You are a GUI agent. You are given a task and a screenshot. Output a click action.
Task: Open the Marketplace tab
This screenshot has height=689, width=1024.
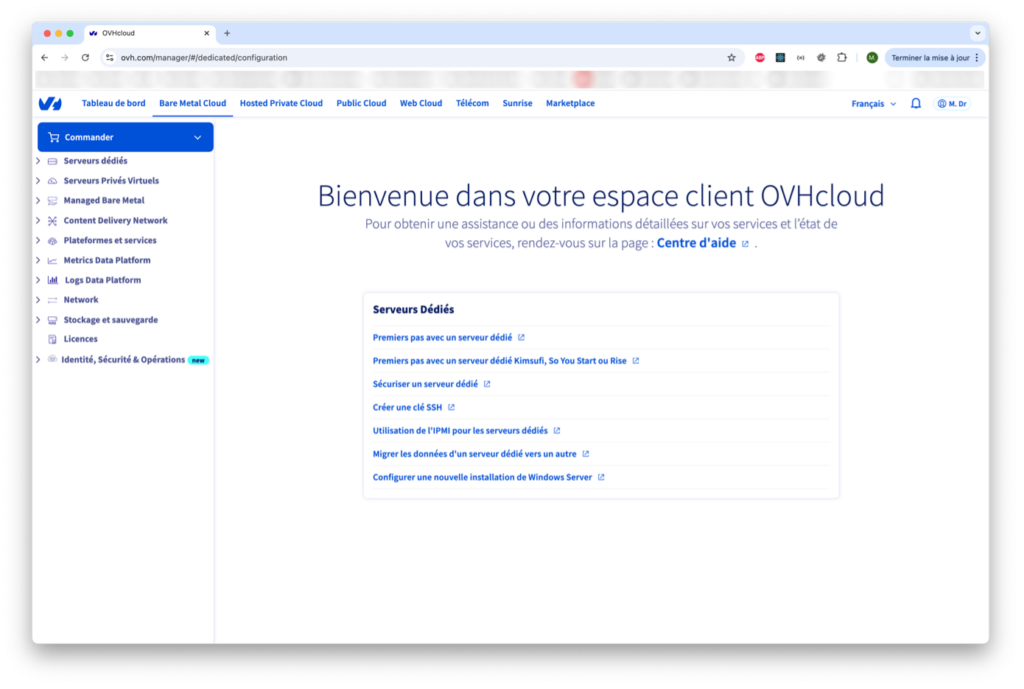coord(570,103)
